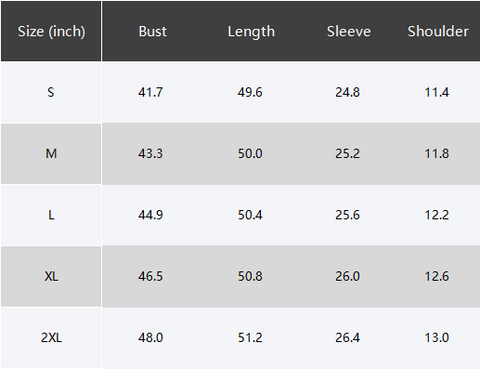
Task: Click bust value 41.7 for size S
Action: 150,92
